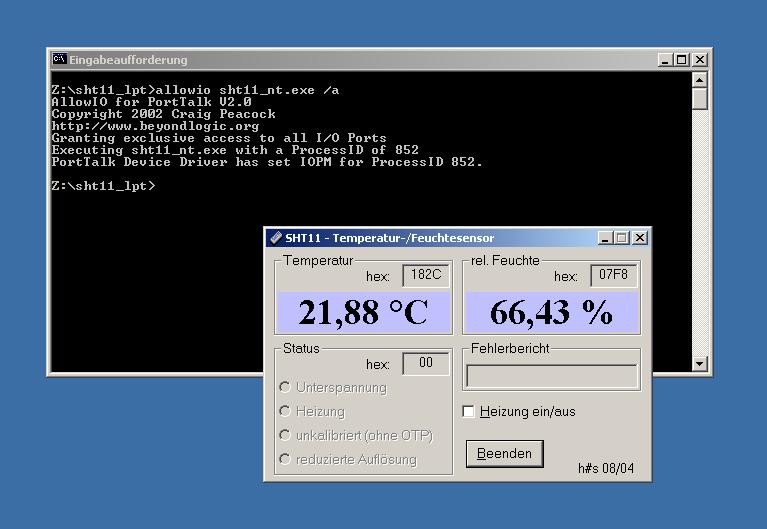Viewport: 767px width, 529px height.
Task: Click the Z:\sht11_lpt> prompt on the last console line
Action: [103, 186]
